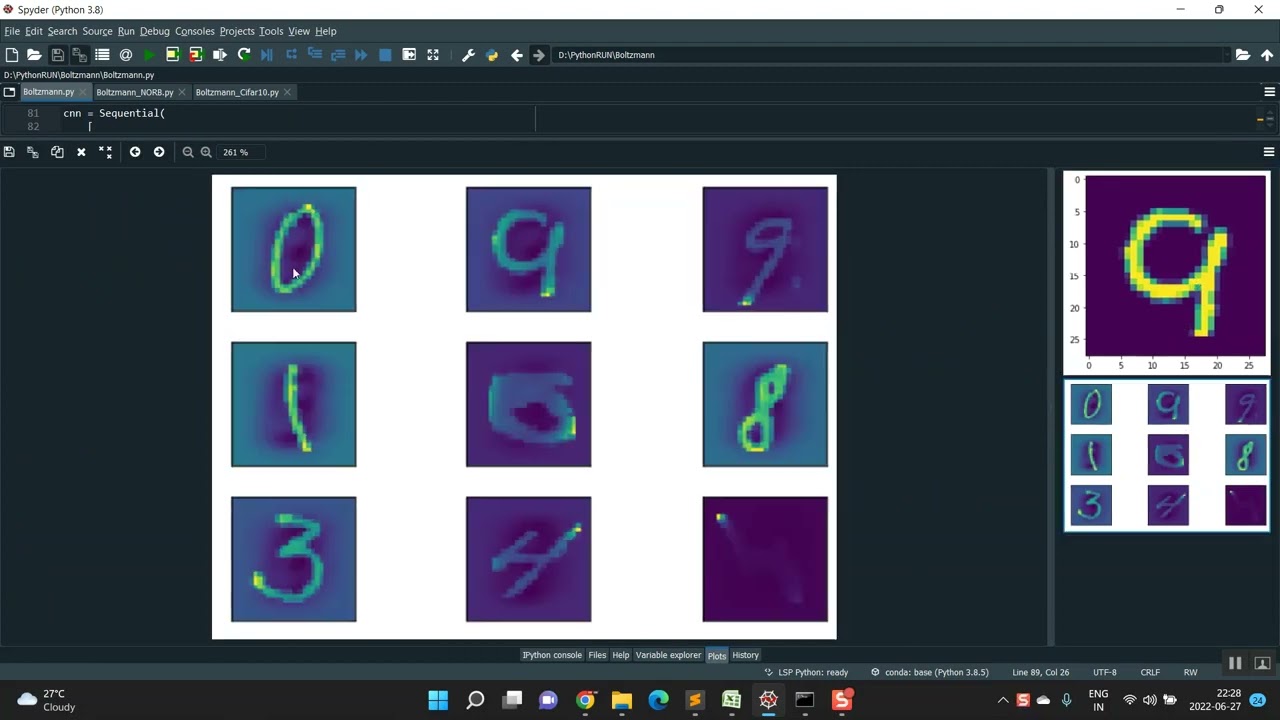
Task: Click LSP Python ready status
Action: click(x=806, y=672)
